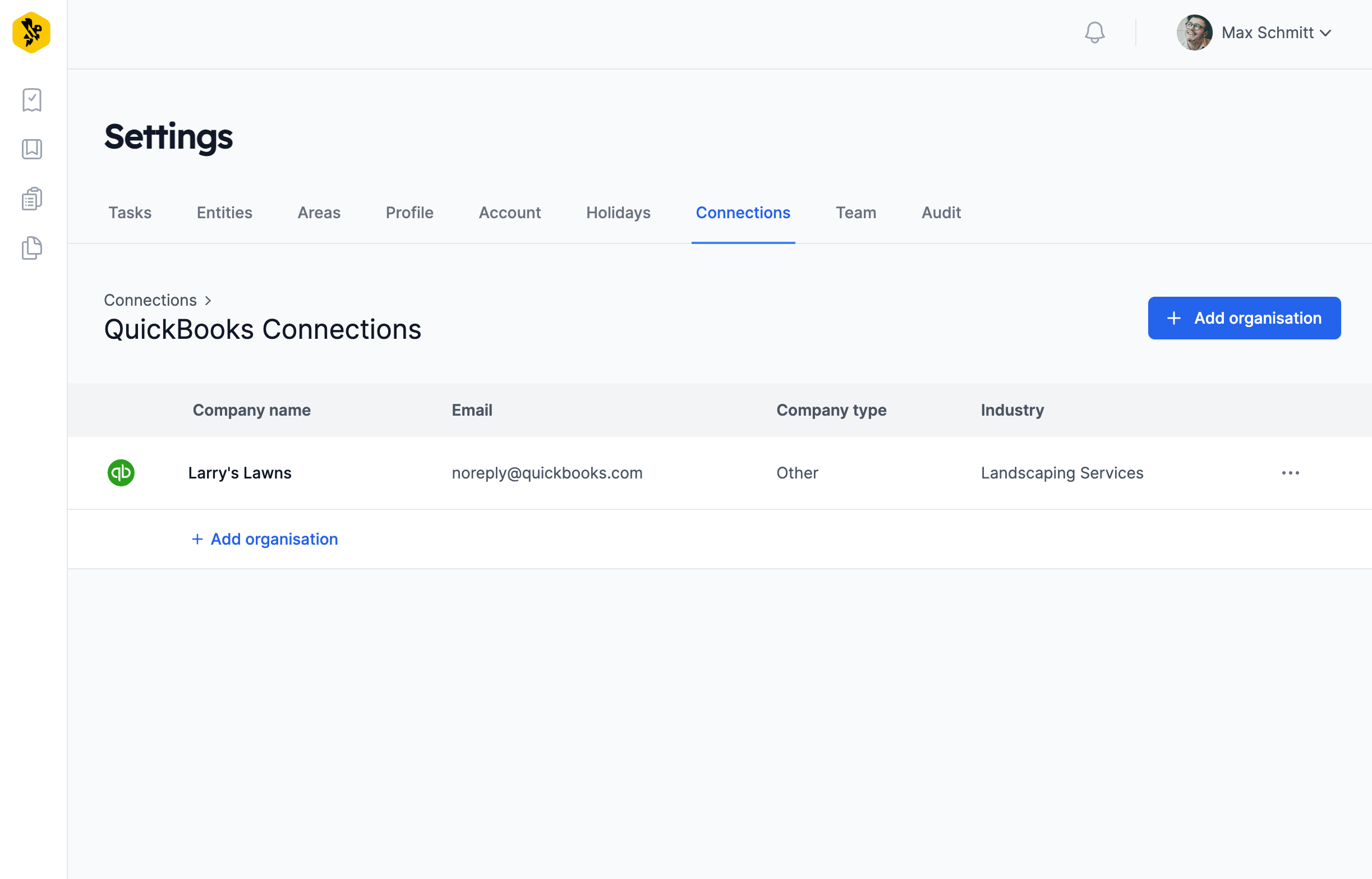
Task: Open the bookmark sidebar icon
Action: click(x=32, y=149)
